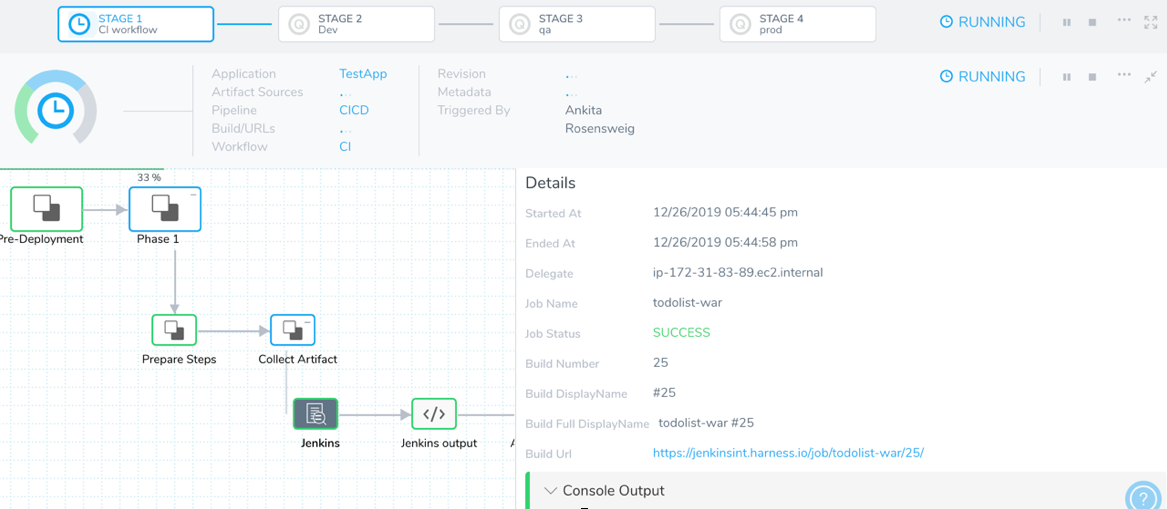
Task: Click the Ended At timestamp value
Action: [x=725, y=243]
